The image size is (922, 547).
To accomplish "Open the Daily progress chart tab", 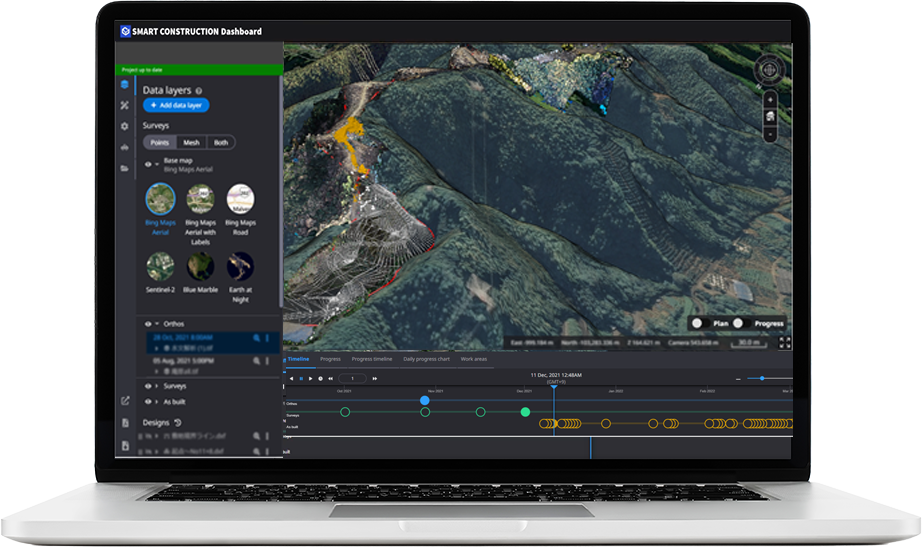I will pos(426,359).
